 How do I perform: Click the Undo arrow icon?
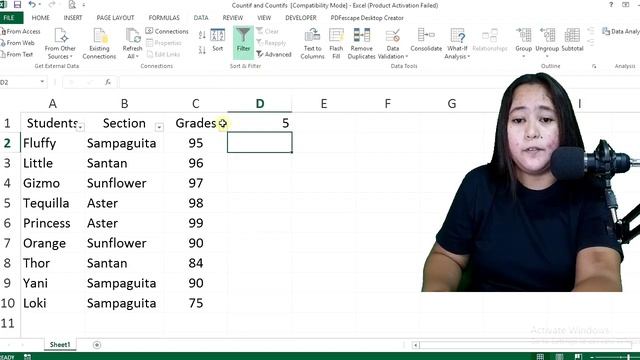[32, 5]
